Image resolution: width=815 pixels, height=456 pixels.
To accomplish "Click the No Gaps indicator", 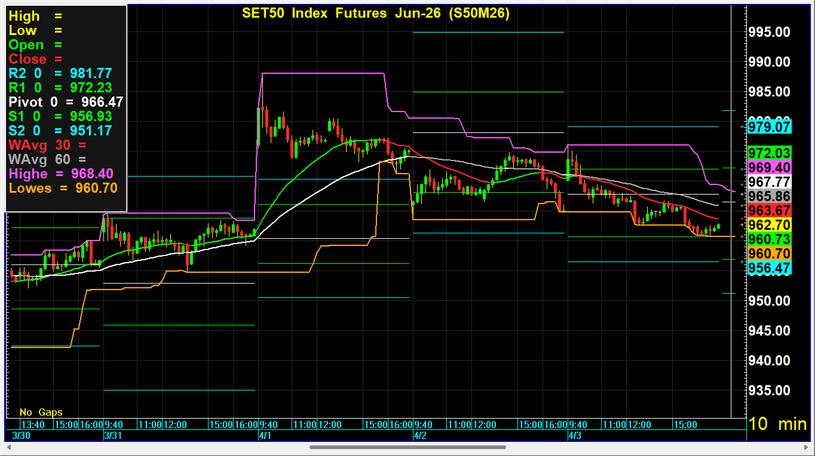I will tap(40, 412).
